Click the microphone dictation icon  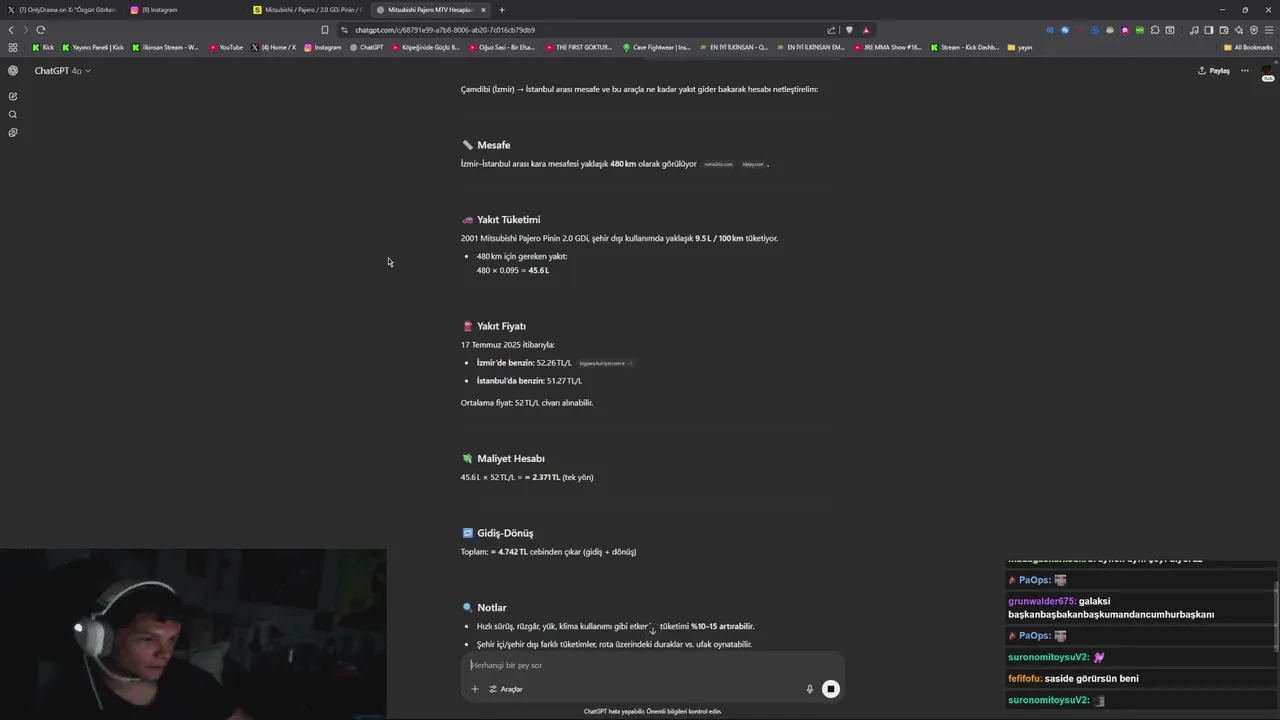tap(810, 689)
